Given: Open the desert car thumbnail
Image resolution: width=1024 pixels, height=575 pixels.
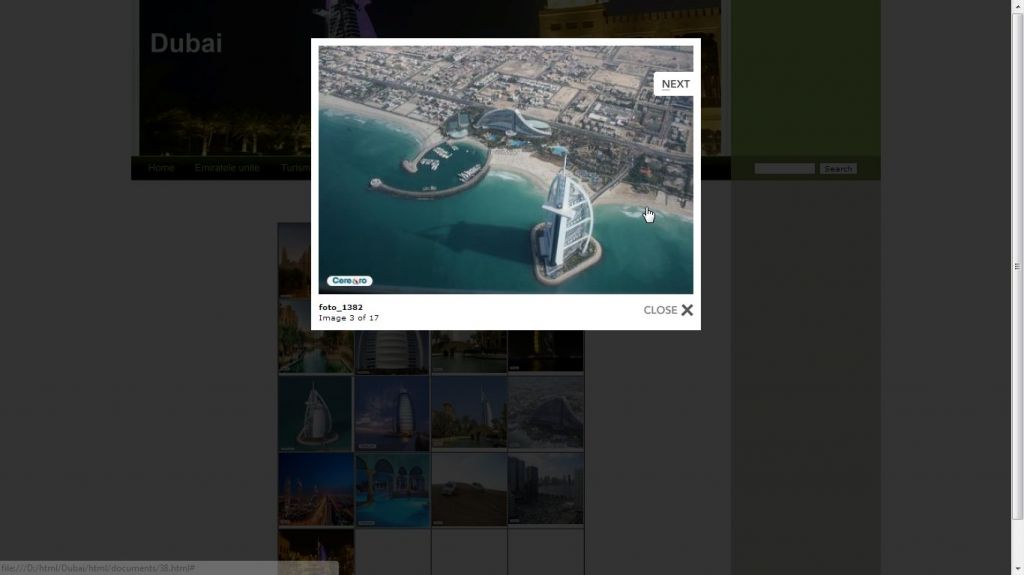Looking at the screenshot, I should tap(469, 489).
